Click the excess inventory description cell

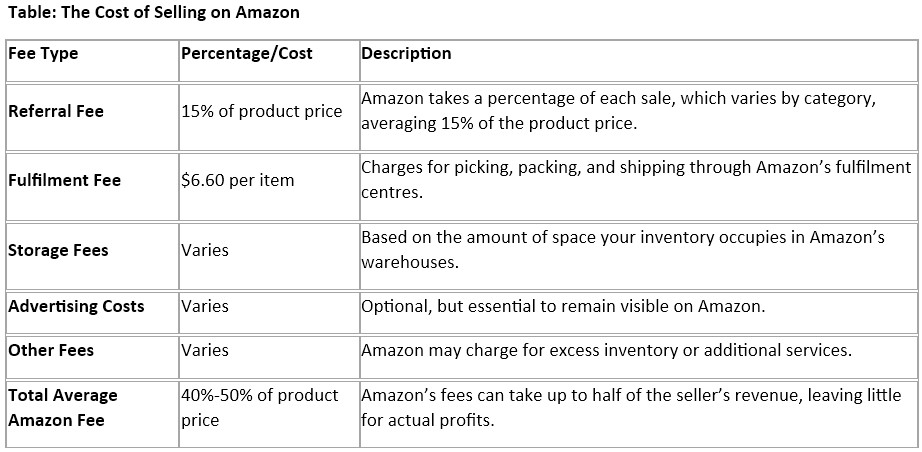pyautogui.click(x=606, y=350)
